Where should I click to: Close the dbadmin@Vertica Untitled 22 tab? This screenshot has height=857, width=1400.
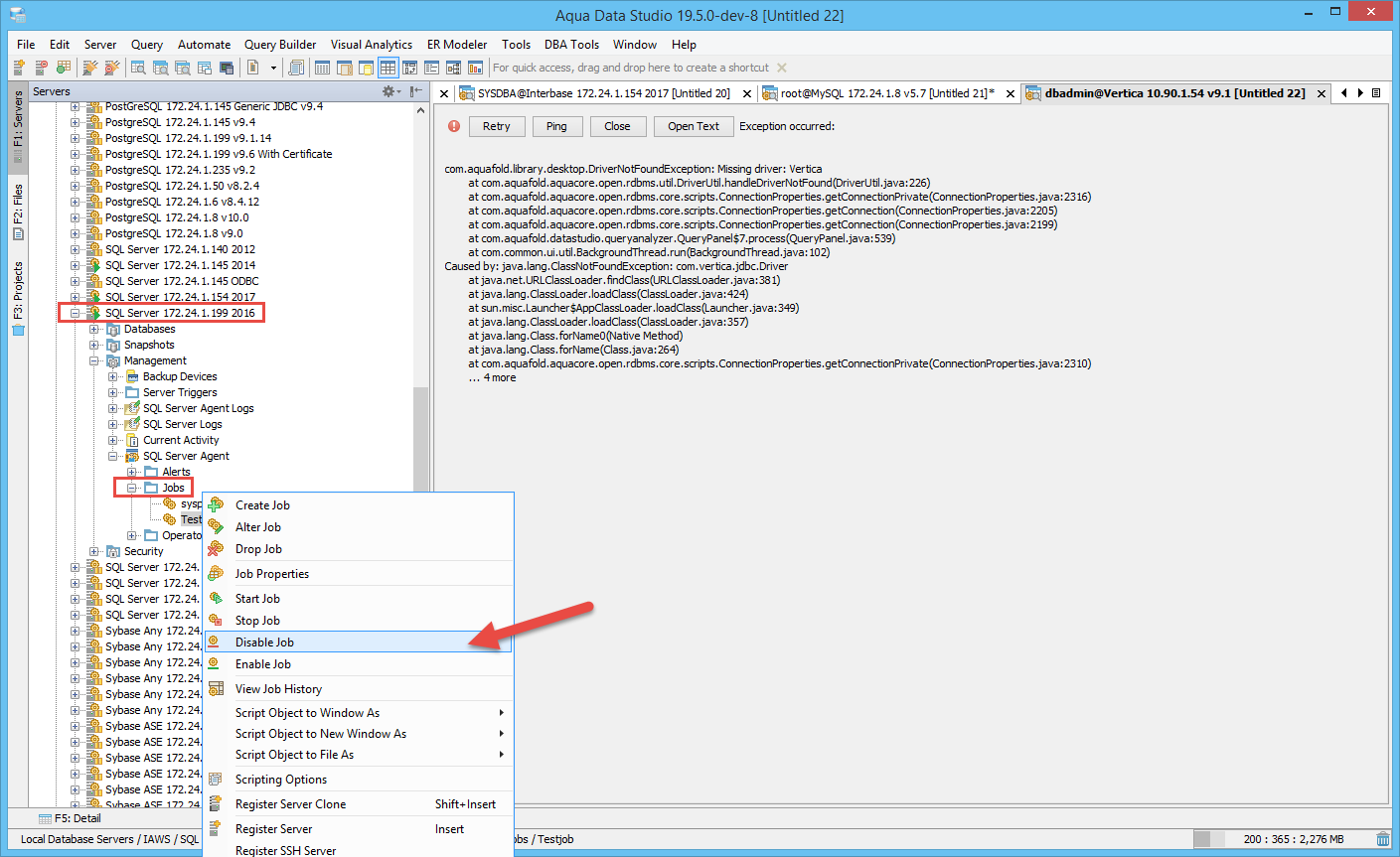coord(1322,94)
